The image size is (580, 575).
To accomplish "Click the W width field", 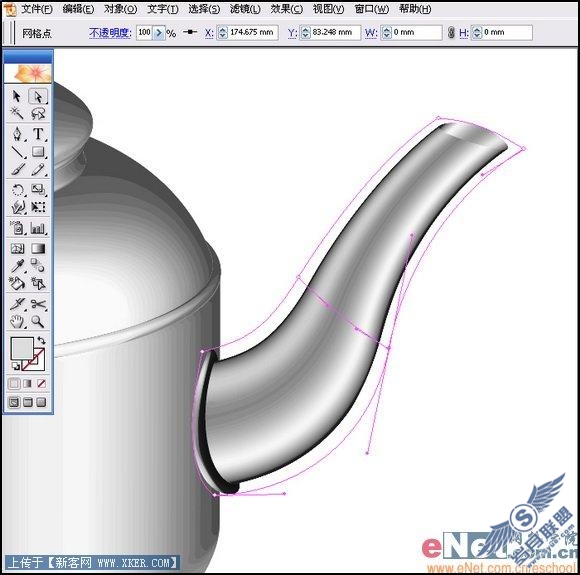I will tap(417, 33).
